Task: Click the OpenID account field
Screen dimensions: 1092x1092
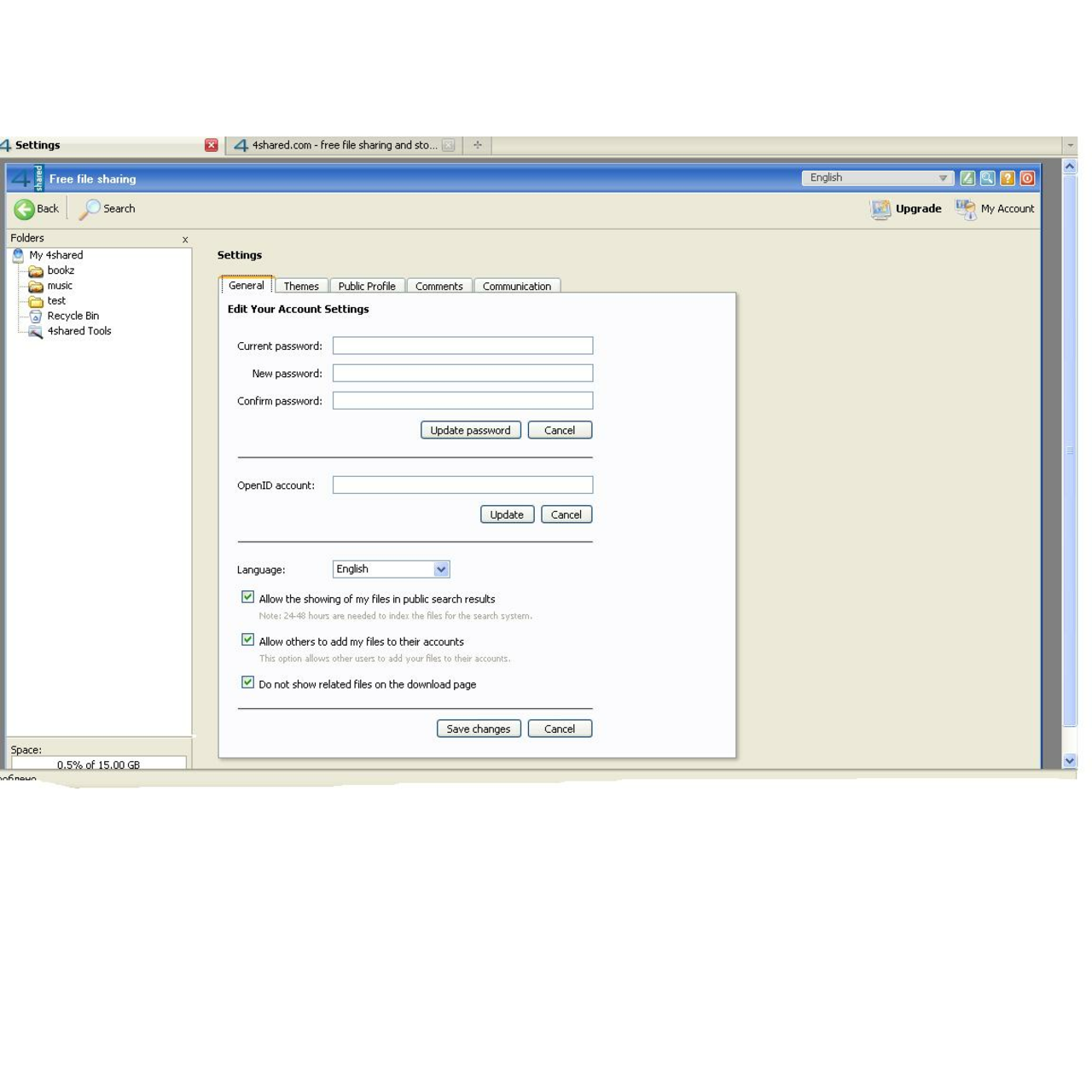Action: click(462, 485)
